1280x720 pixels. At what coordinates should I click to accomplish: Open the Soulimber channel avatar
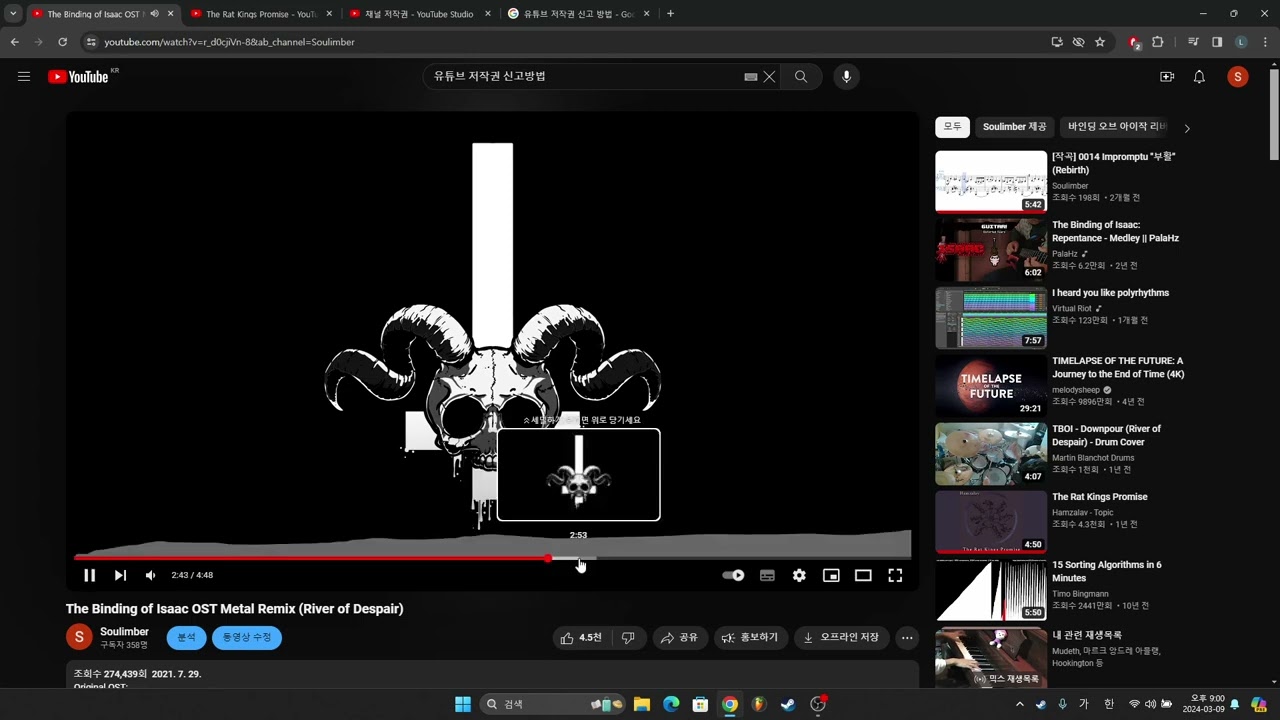(79, 637)
